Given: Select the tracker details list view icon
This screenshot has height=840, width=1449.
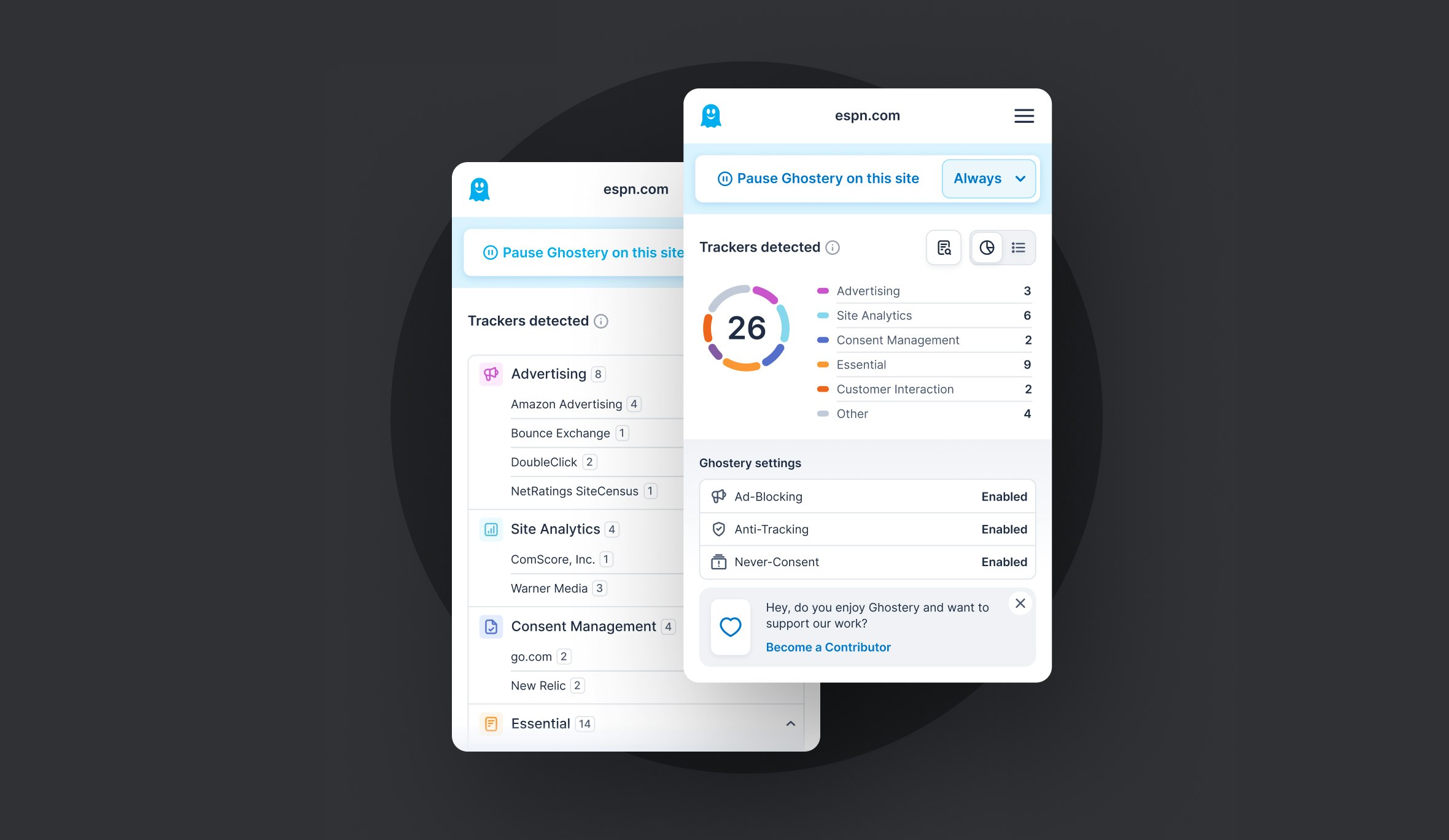Looking at the screenshot, I should [1018, 247].
